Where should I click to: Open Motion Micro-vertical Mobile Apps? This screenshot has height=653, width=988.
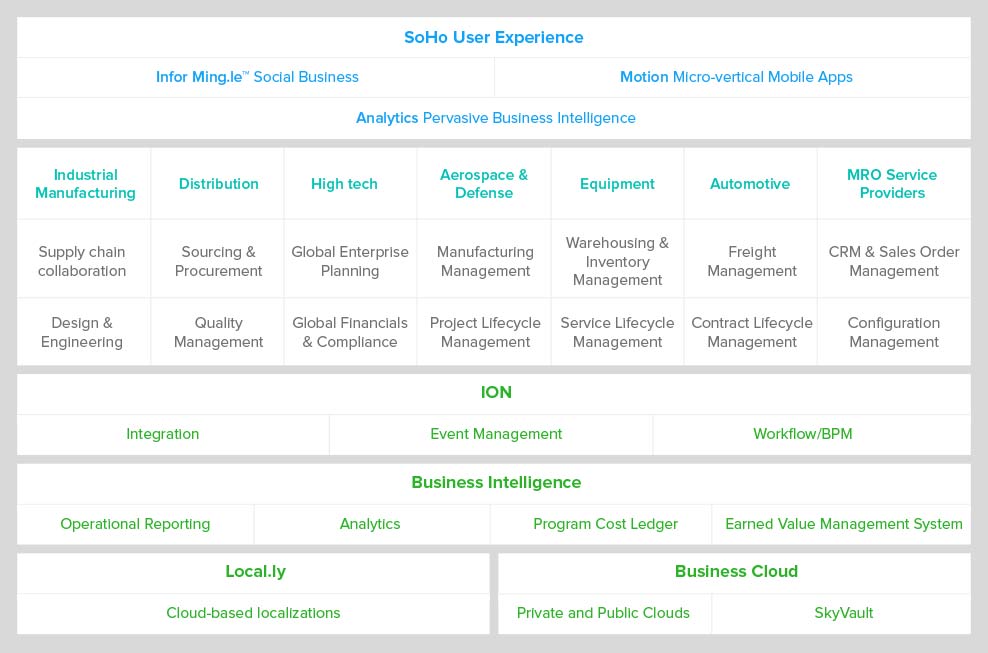(736, 77)
